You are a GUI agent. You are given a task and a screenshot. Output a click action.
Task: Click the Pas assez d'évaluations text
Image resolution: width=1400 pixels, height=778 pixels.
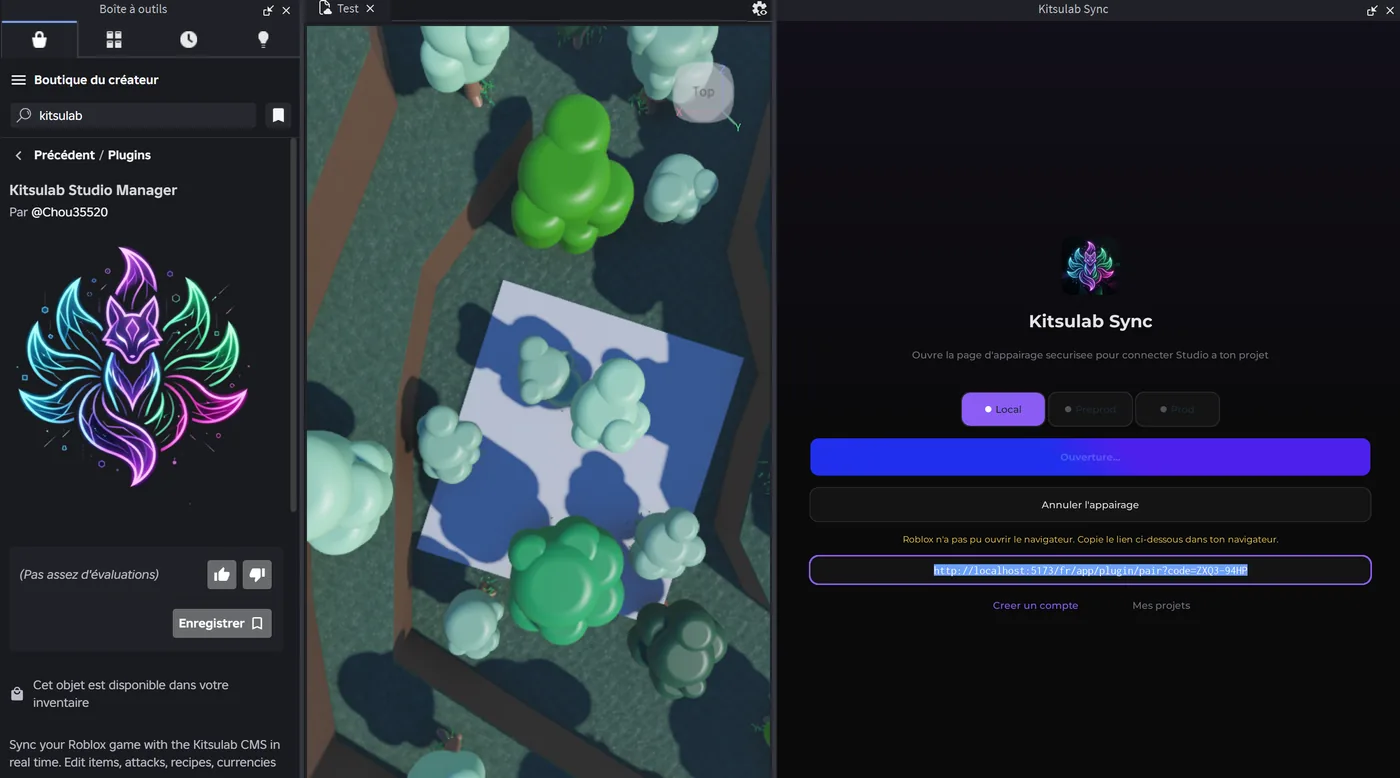[x=89, y=575]
